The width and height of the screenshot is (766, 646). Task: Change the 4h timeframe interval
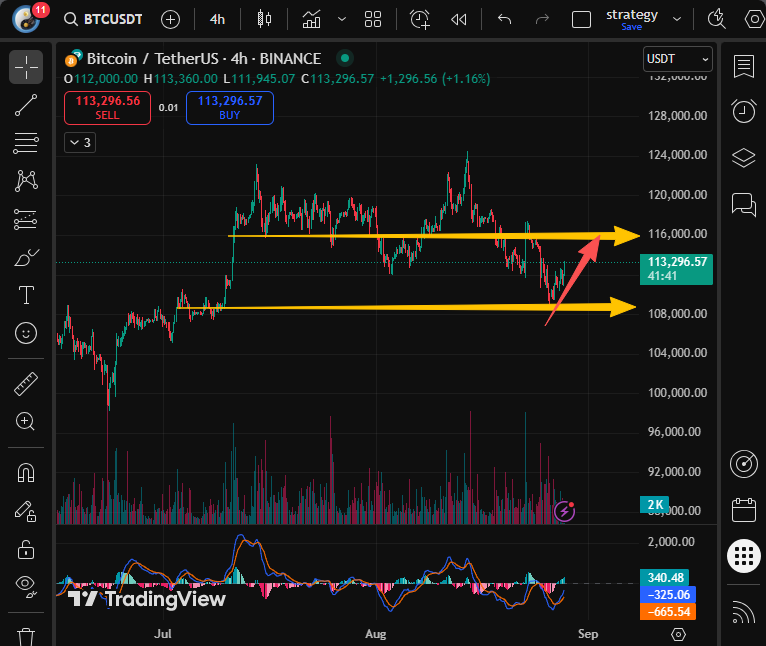(x=217, y=20)
